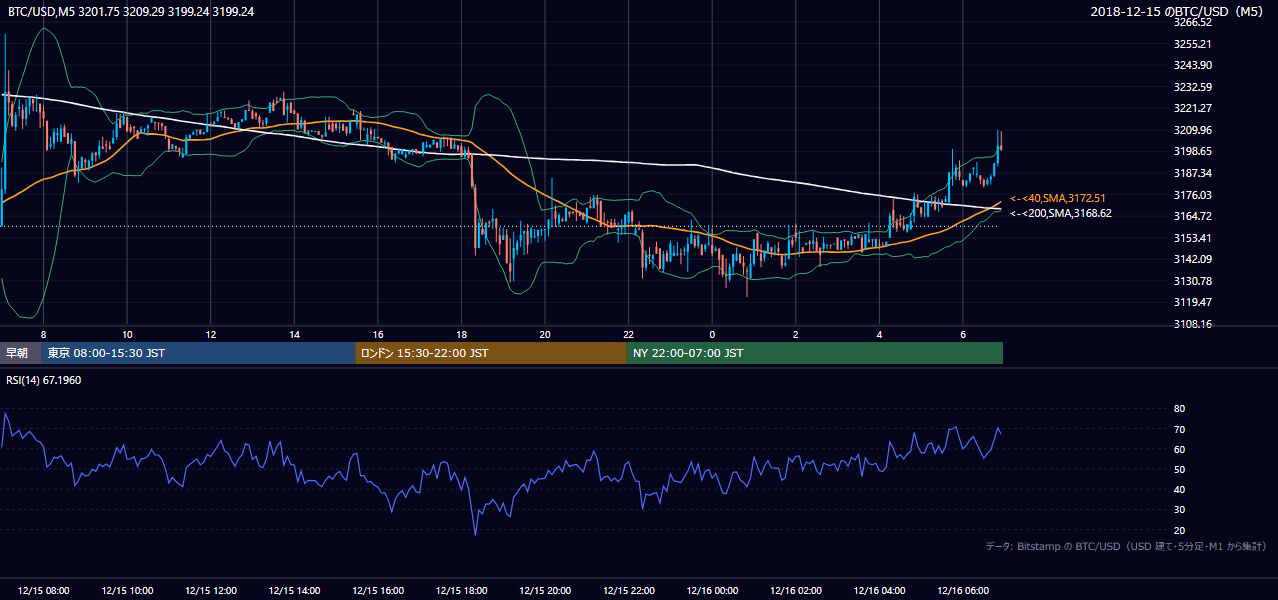
Task: Click the NY 22:00-07:00 JST session bar
Action: [815, 353]
